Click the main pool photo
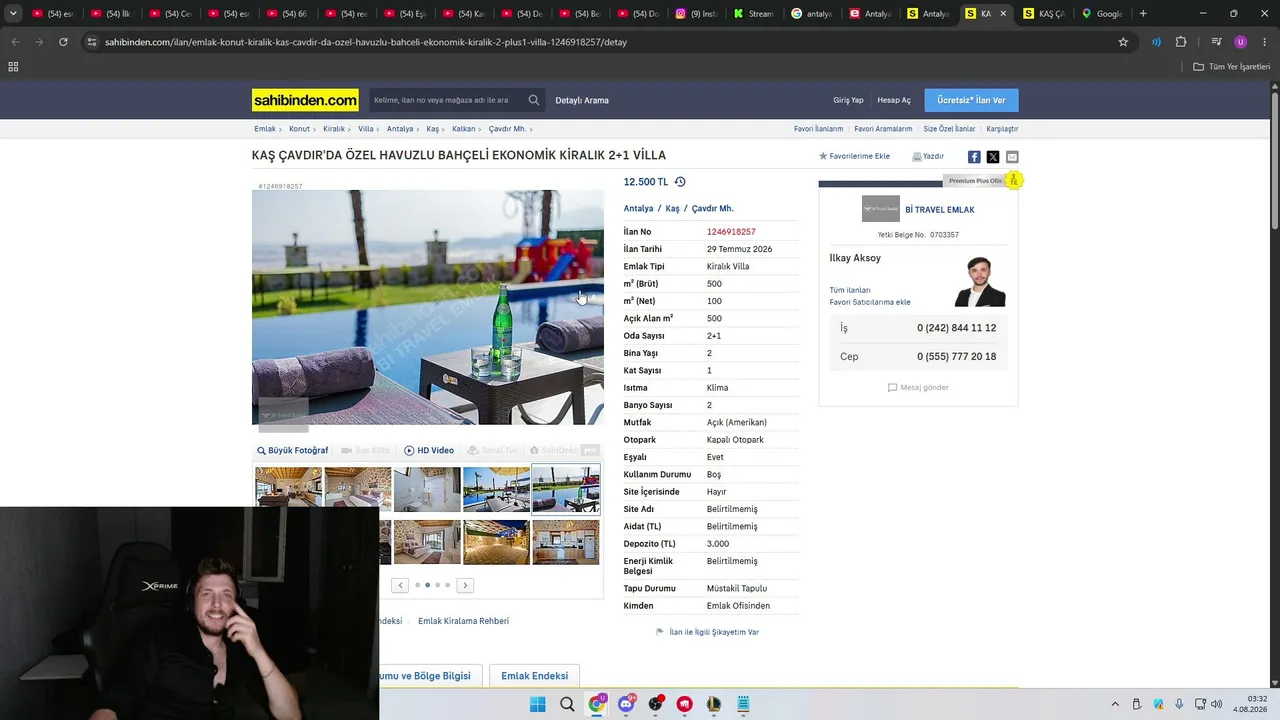 click(428, 307)
